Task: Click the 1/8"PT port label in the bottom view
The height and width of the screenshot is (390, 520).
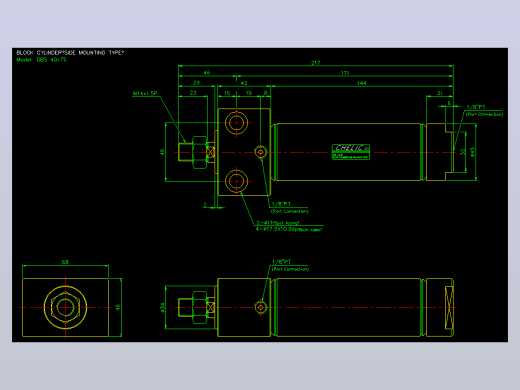Action: pyautogui.click(x=282, y=262)
